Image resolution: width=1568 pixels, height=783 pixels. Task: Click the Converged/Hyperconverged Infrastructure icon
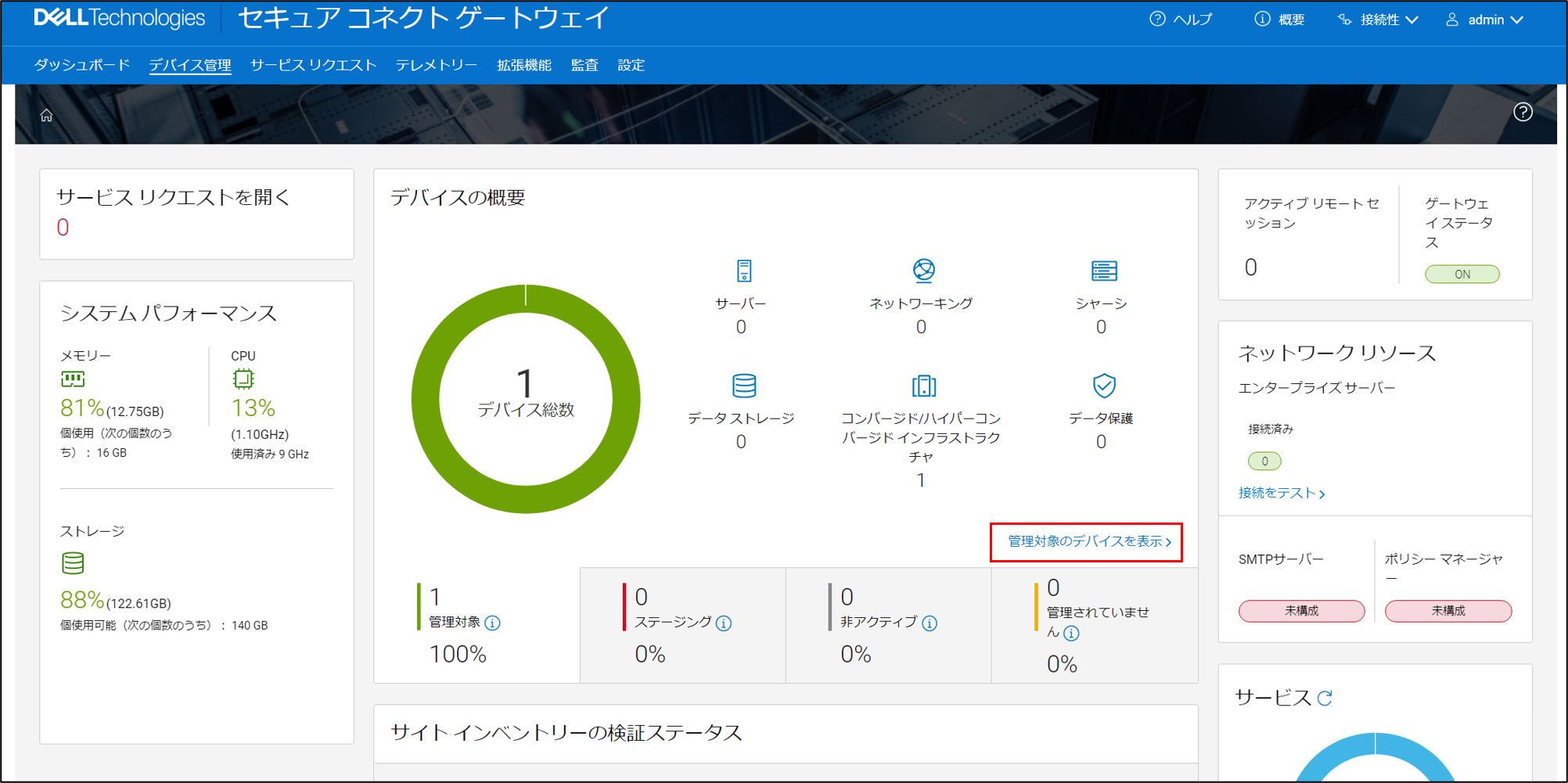pos(923,386)
